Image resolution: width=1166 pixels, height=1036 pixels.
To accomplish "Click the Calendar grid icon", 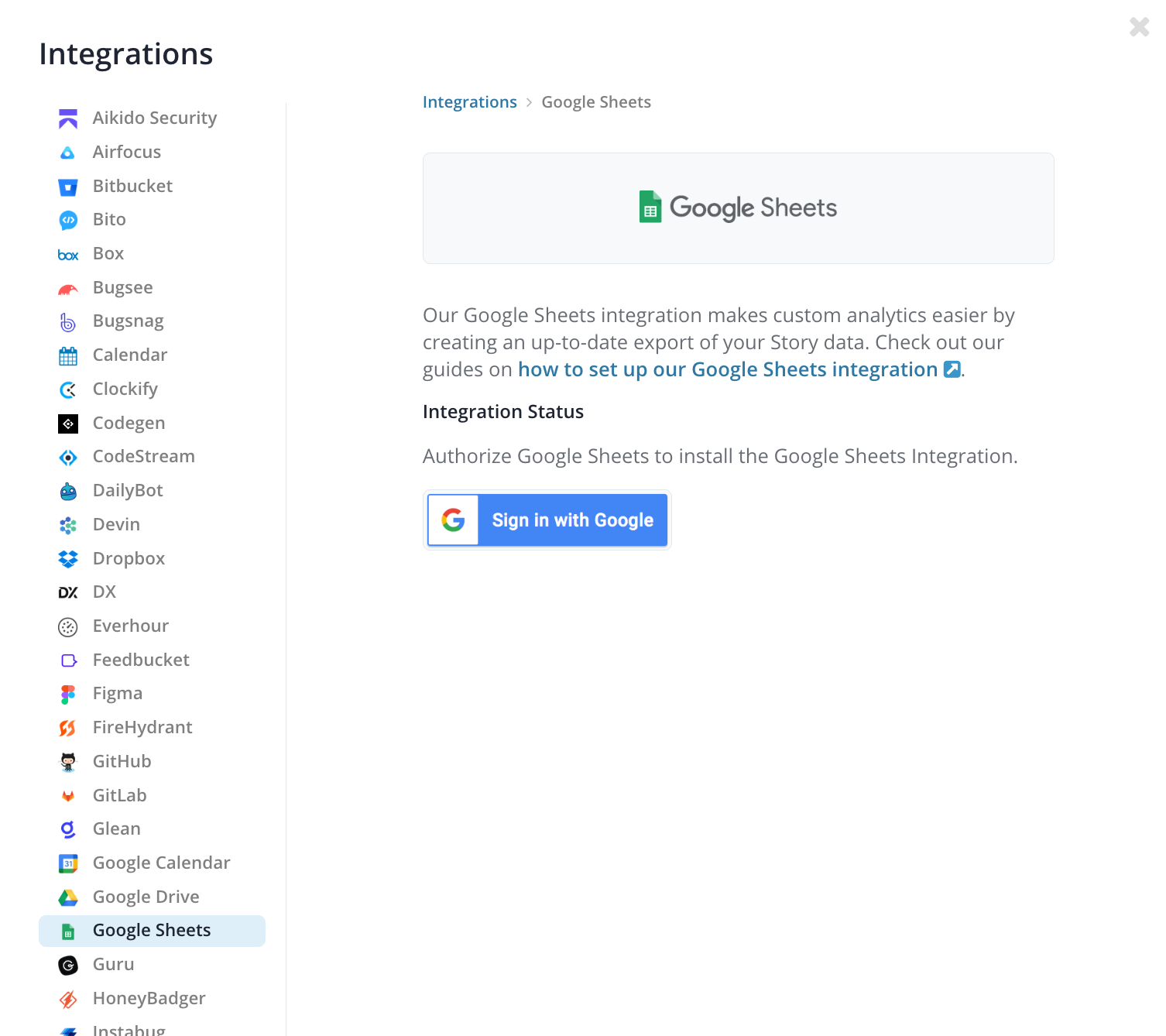I will 68,355.
